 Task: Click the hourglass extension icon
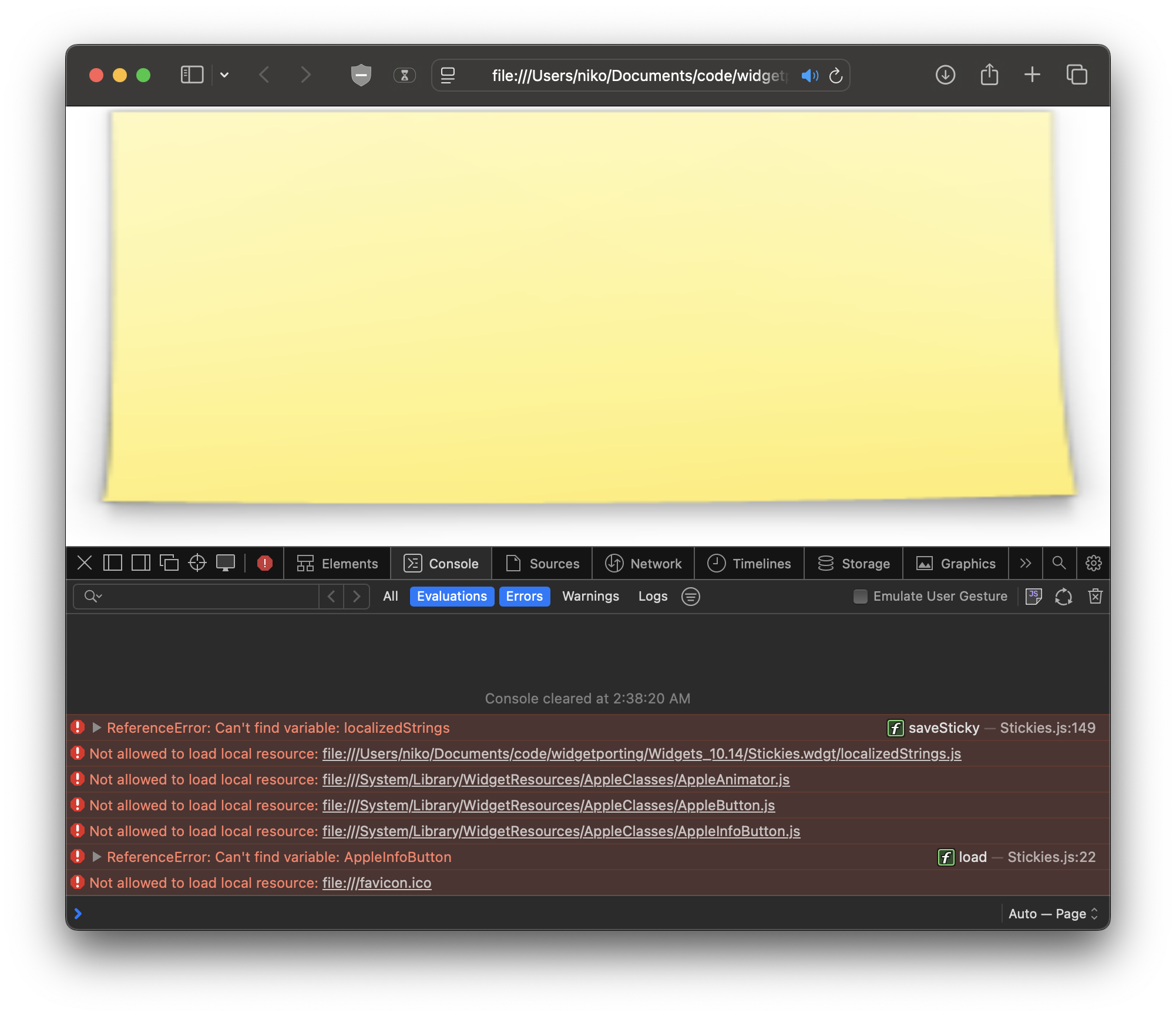pyautogui.click(x=404, y=75)
